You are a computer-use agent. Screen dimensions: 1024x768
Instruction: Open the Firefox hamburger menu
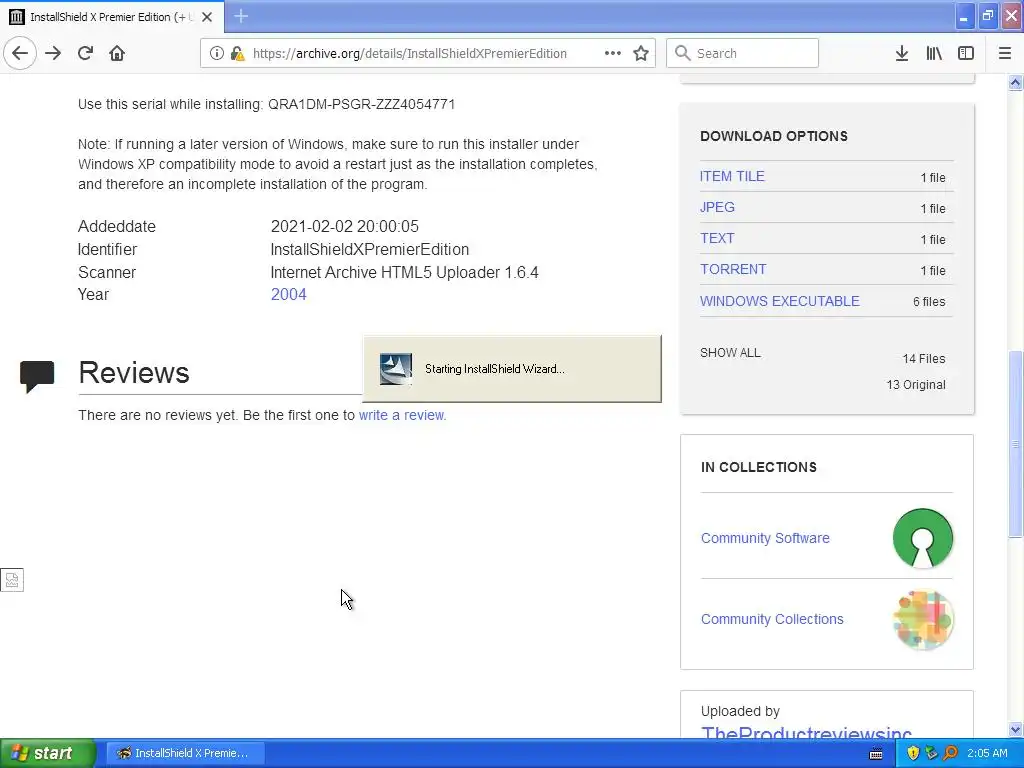click(x=1004, y=53)
